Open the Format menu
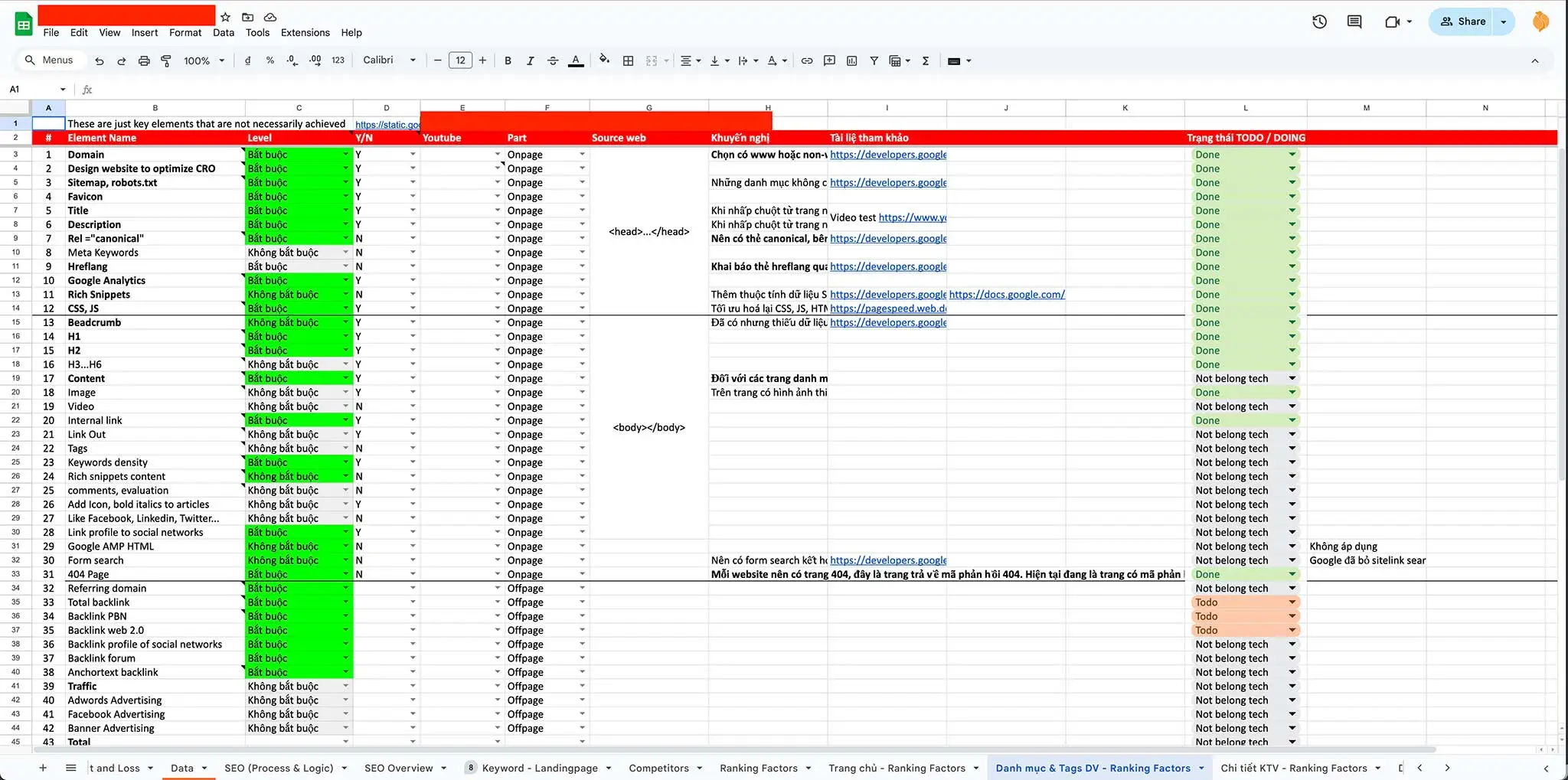Screen dimensions: 1568x780 pos(185,33)
